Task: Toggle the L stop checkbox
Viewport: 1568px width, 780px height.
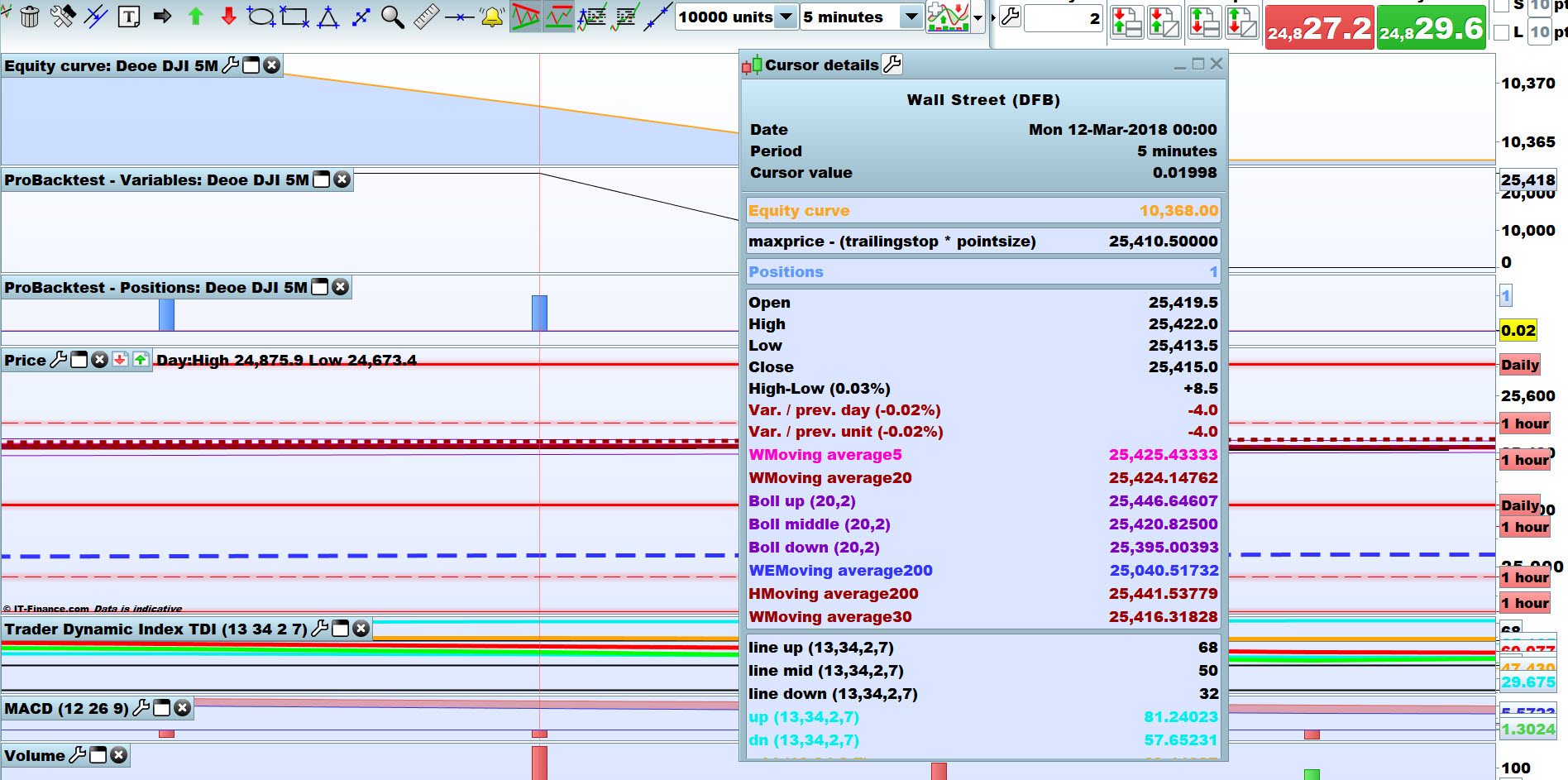Action: (1502, 32)
